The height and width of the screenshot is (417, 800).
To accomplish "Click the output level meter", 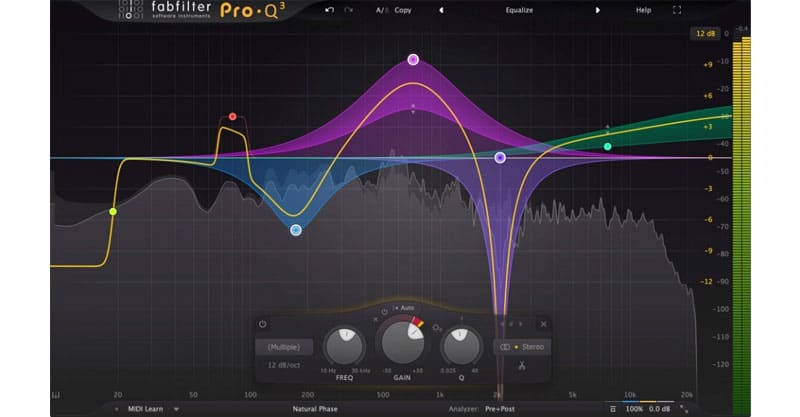I will coord(741,225).
